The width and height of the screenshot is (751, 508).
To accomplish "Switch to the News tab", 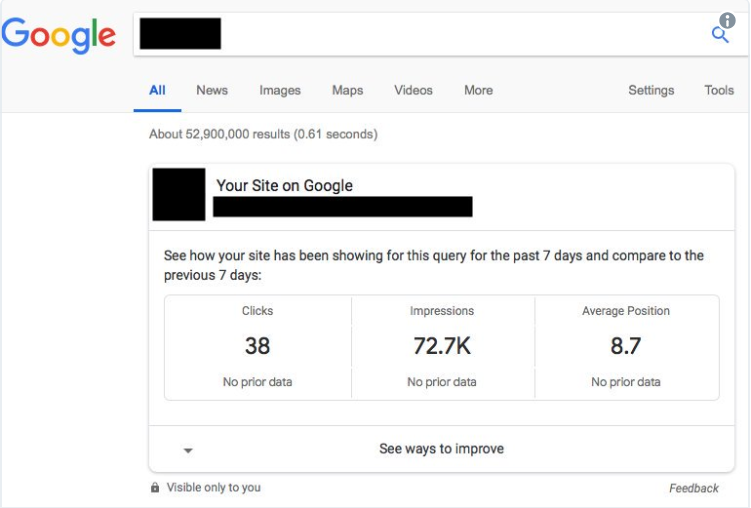I will (212, 90).
